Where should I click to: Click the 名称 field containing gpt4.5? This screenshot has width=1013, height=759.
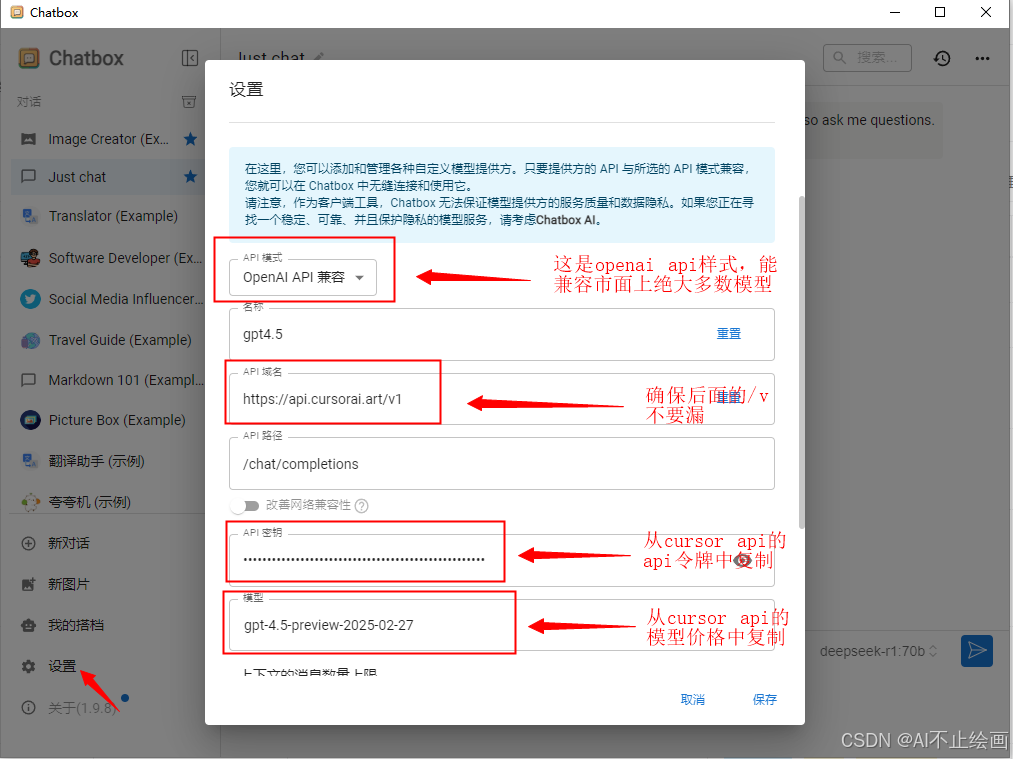501,334
